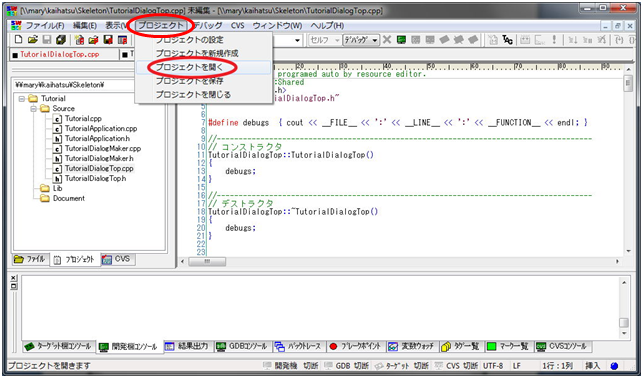Click the console panel vertical scrollbar thumb
The height and width of the screenshot is (378, 643).
click(624, 322)
